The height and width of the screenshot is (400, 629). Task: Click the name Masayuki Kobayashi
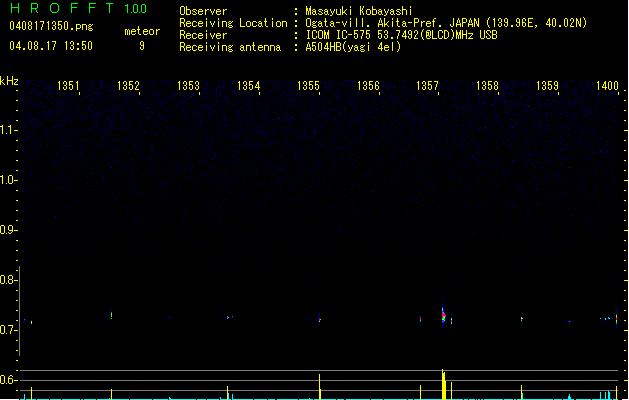click(x=359, y=11)
